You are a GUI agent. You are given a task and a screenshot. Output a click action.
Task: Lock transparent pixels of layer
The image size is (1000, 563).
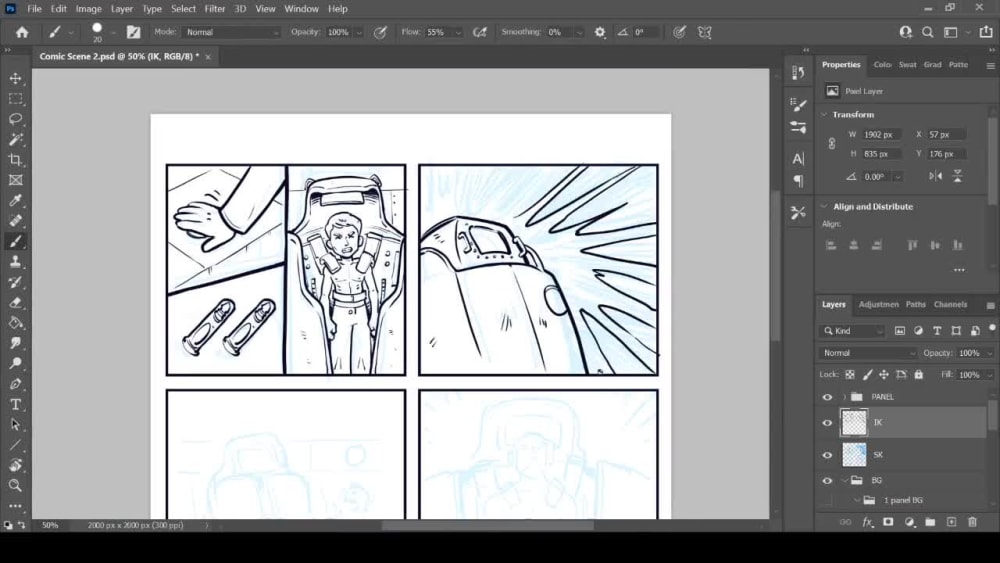point(849,375)
